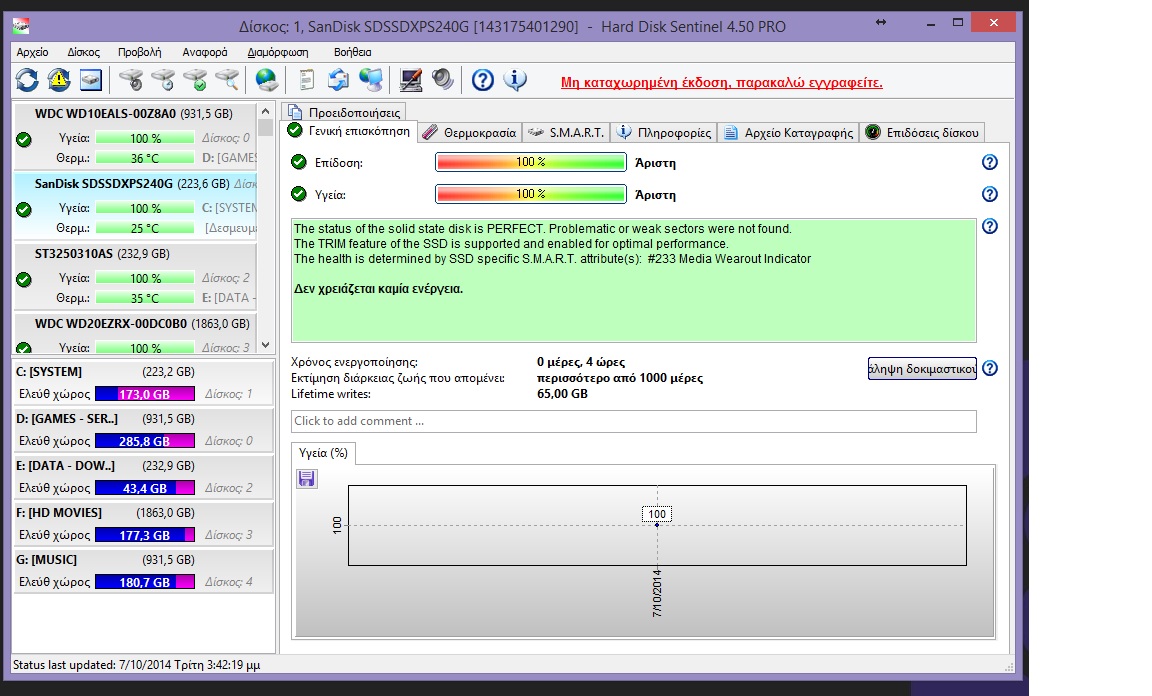The width and height of the screenshot is (1152, 696).
Task: Click the globe over disk toolbar icon
Action: [x=266, y=79]
